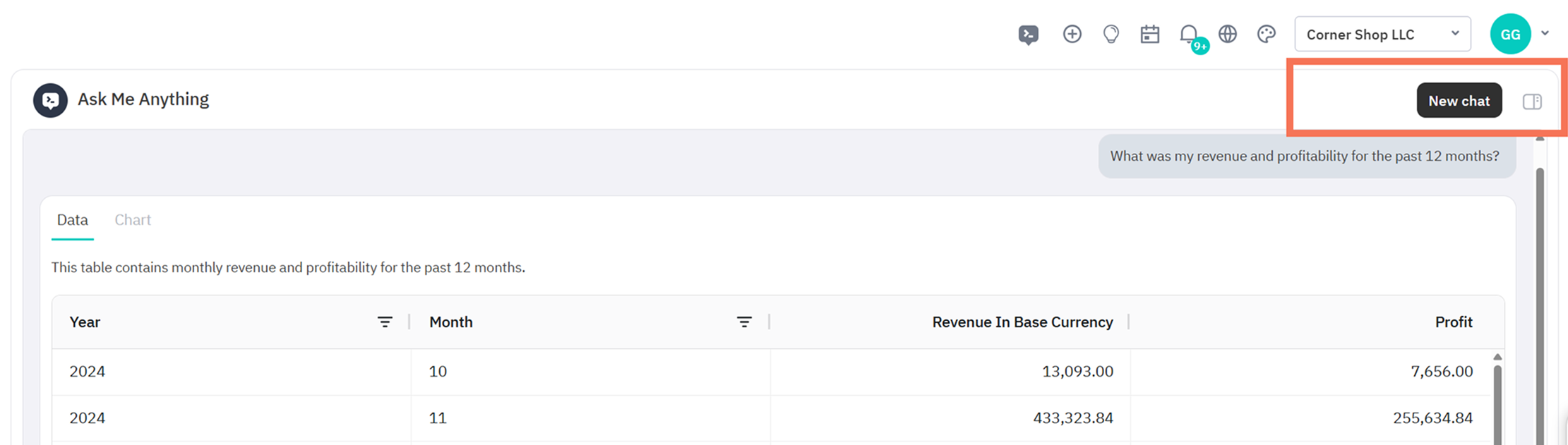Toggle the side panel icon beside New chat
This screenshot has height=445, width=1568.
(1532, 102)
